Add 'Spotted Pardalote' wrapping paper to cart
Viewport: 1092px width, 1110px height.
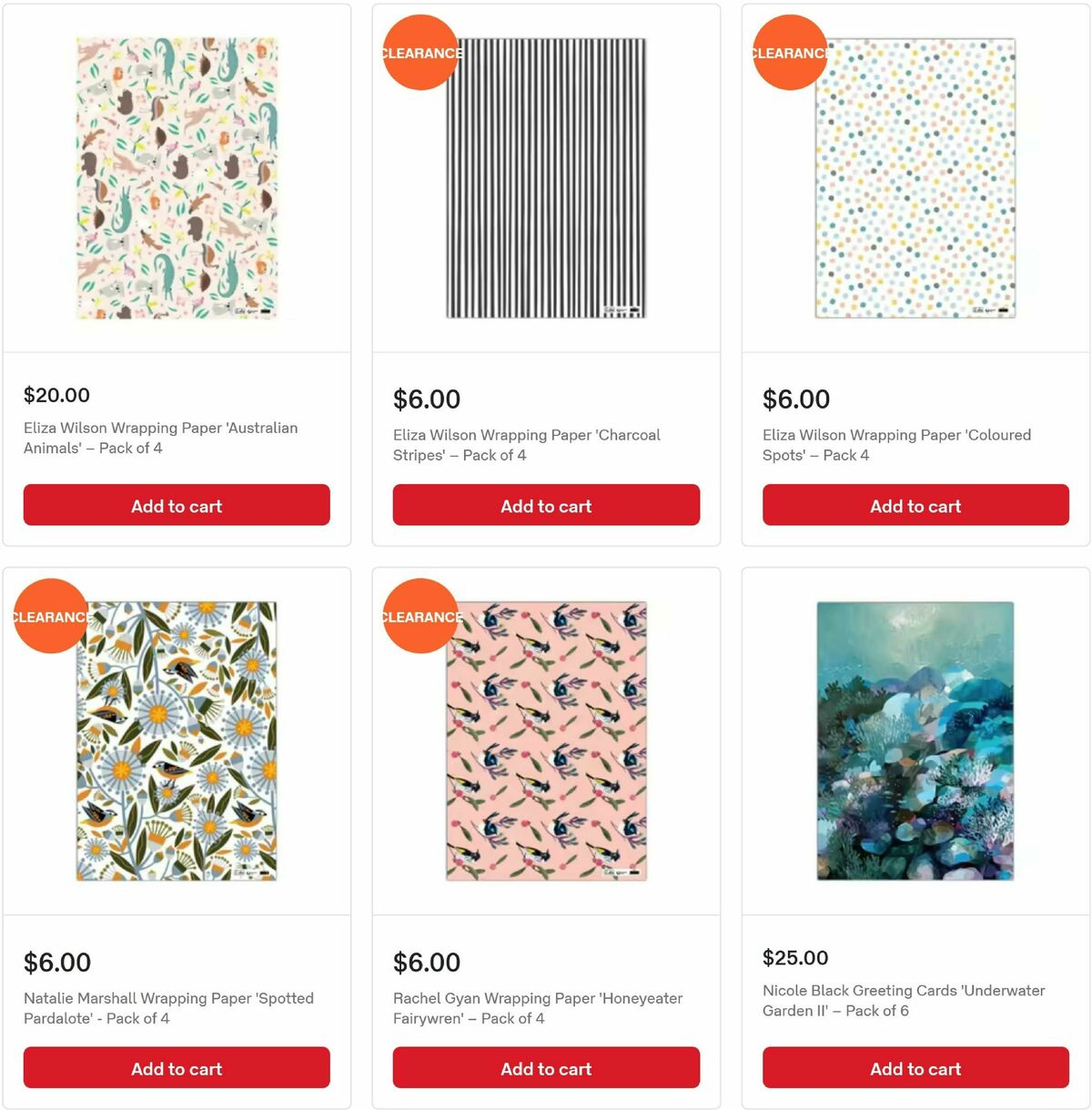point(177,1067)
